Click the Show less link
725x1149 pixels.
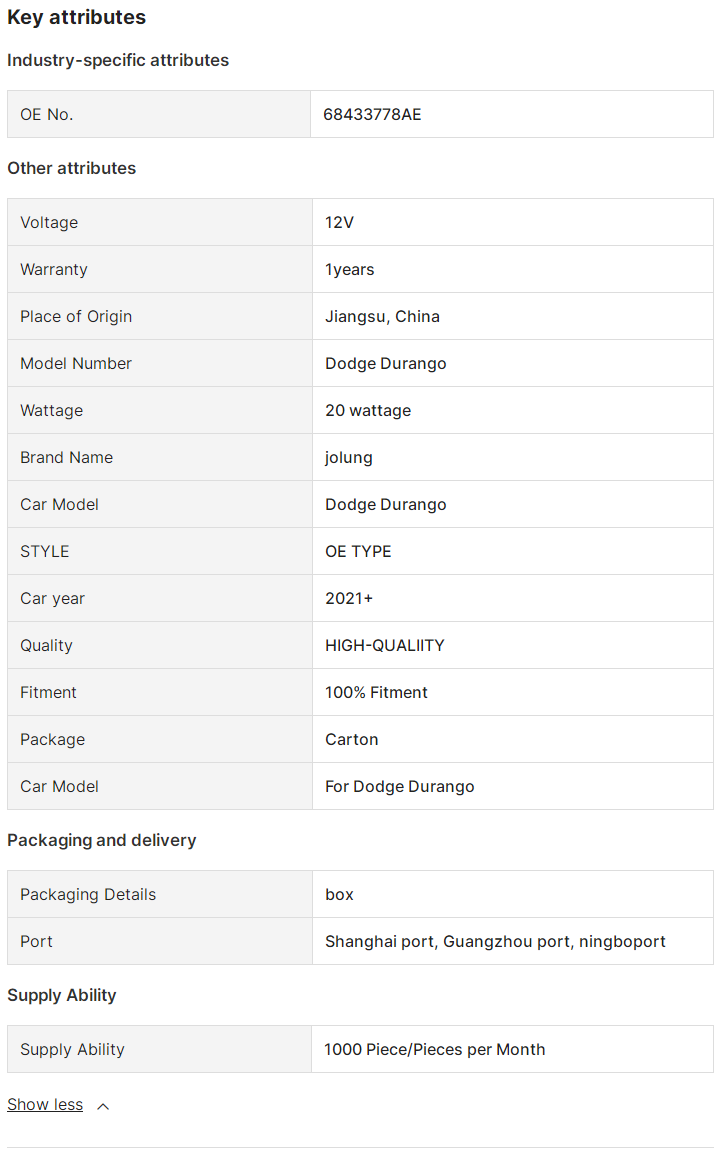point(45,1105)
